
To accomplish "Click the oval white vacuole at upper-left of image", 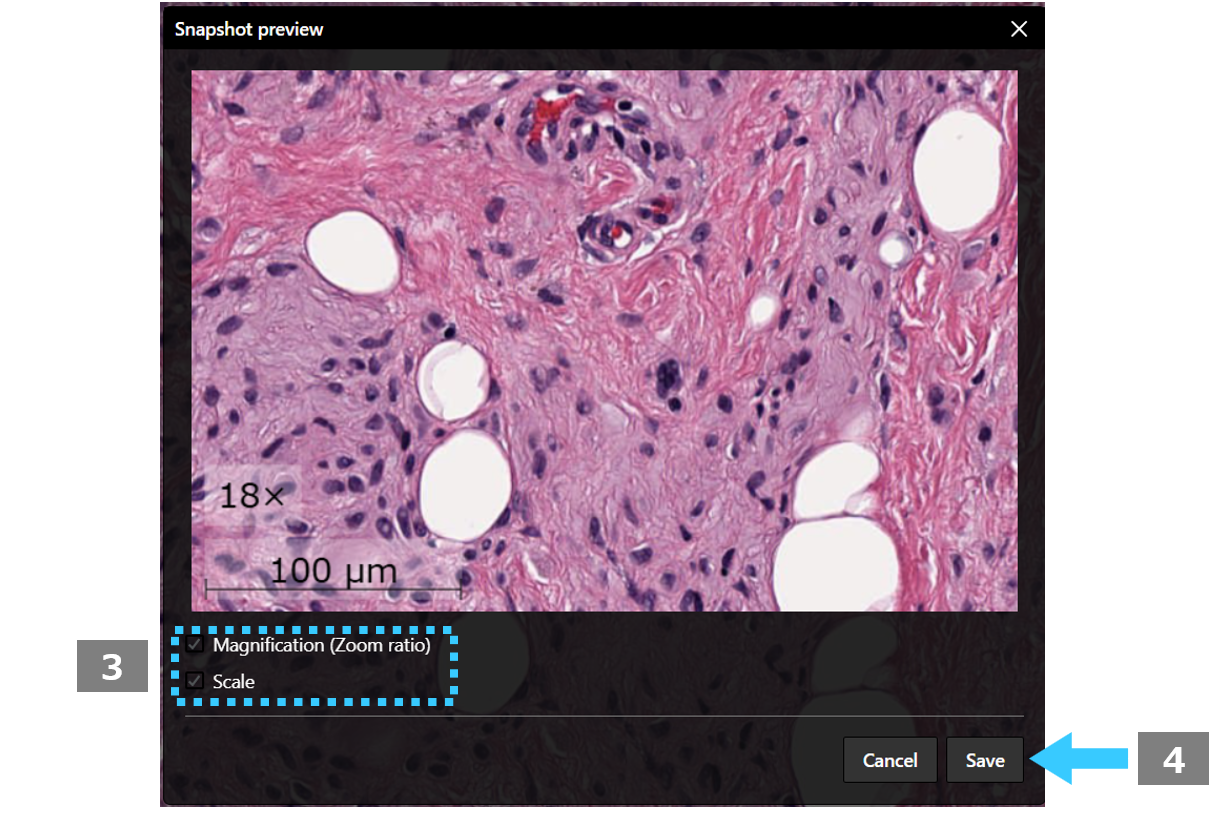I will (353, 253).
